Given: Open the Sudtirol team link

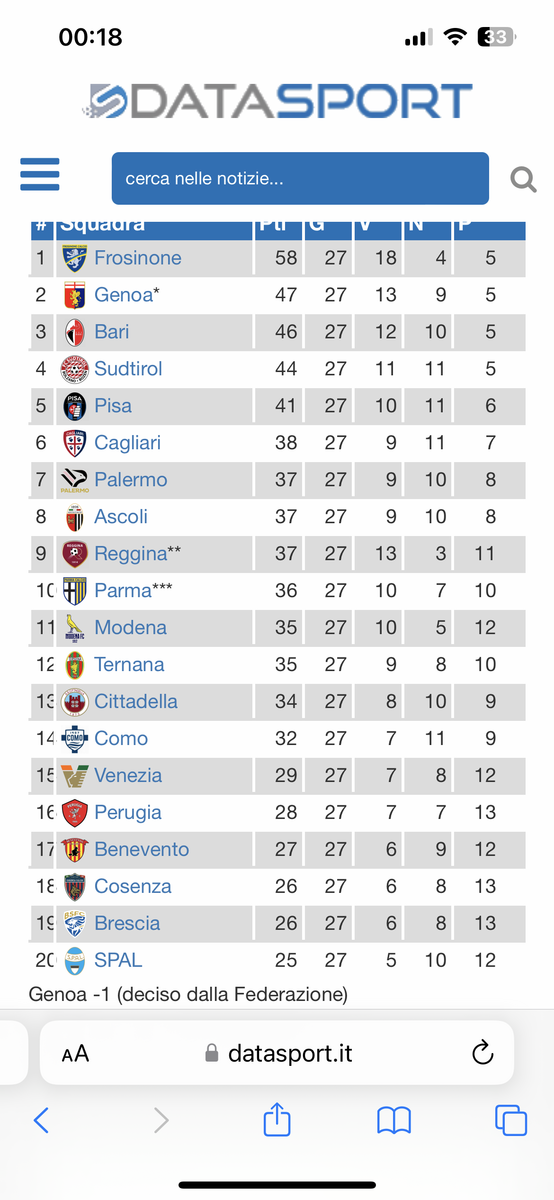Looking at the screenshot, I should point(129,368).
